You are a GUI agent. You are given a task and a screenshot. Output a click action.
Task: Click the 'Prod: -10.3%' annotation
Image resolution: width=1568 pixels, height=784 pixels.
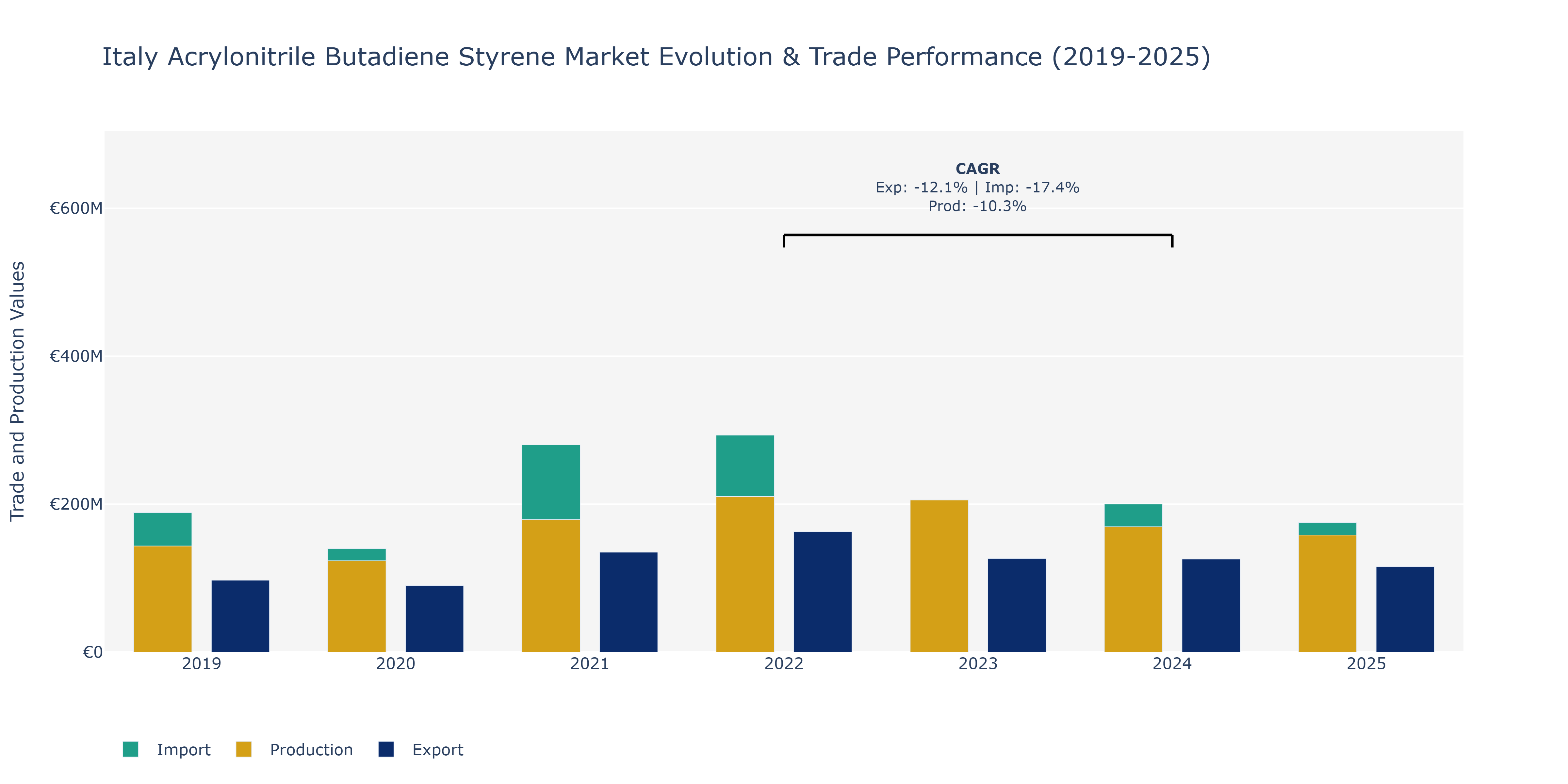tap(978, 206)
